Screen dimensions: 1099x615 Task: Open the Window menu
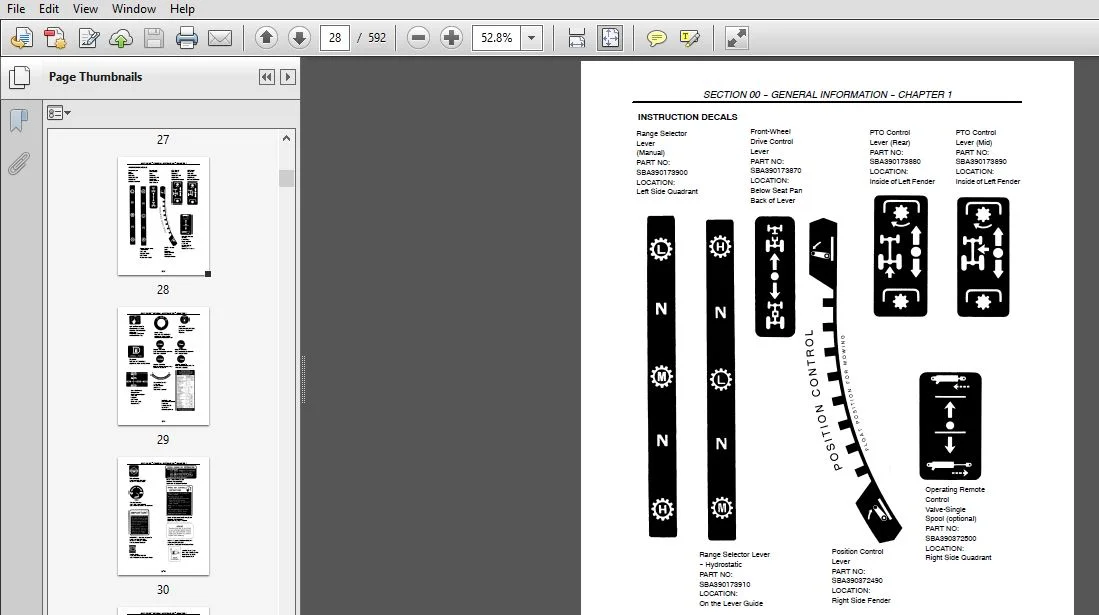tap(133, 9)
